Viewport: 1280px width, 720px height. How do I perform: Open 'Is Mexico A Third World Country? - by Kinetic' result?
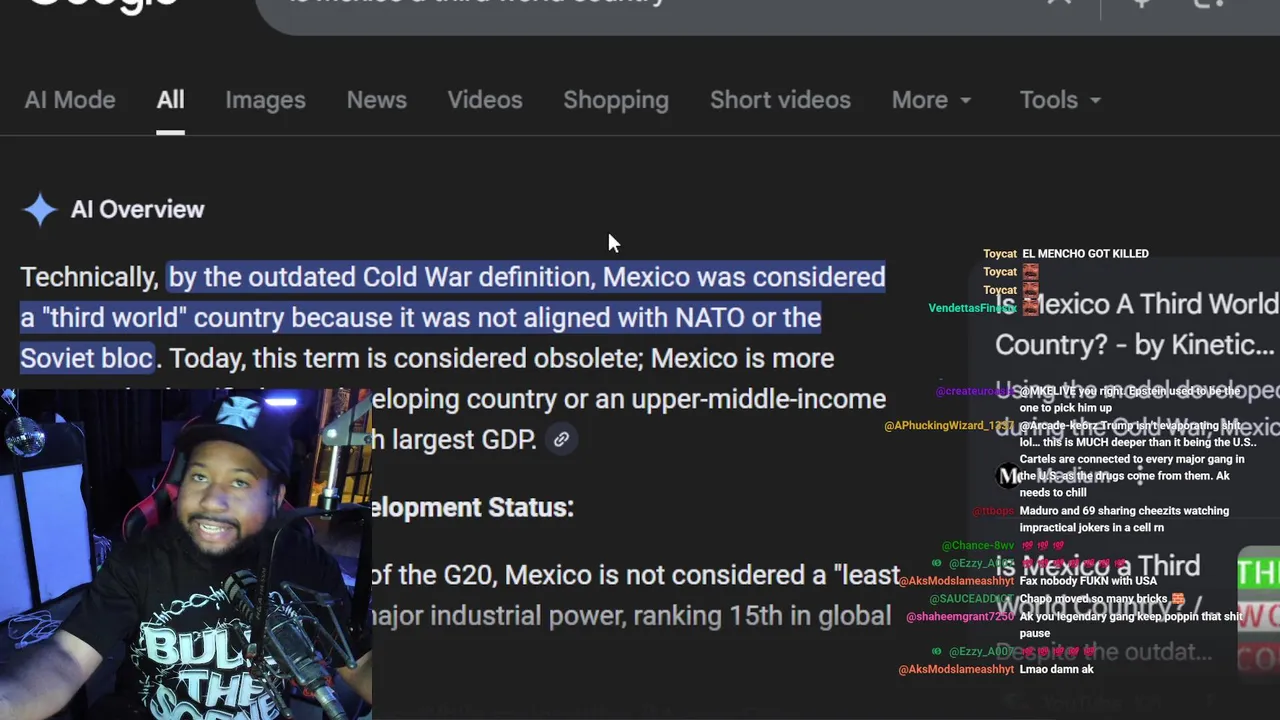[1136, 324]
